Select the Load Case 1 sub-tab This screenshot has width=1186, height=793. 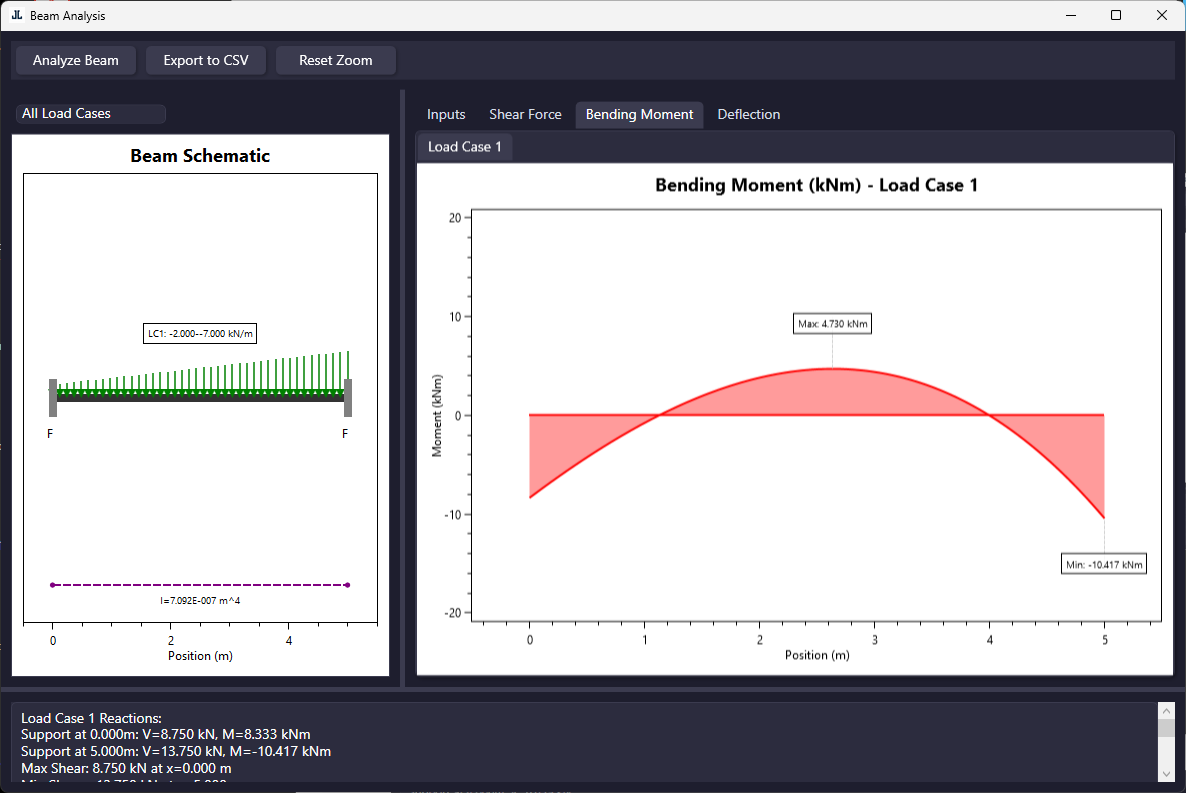tap(464, 147)
